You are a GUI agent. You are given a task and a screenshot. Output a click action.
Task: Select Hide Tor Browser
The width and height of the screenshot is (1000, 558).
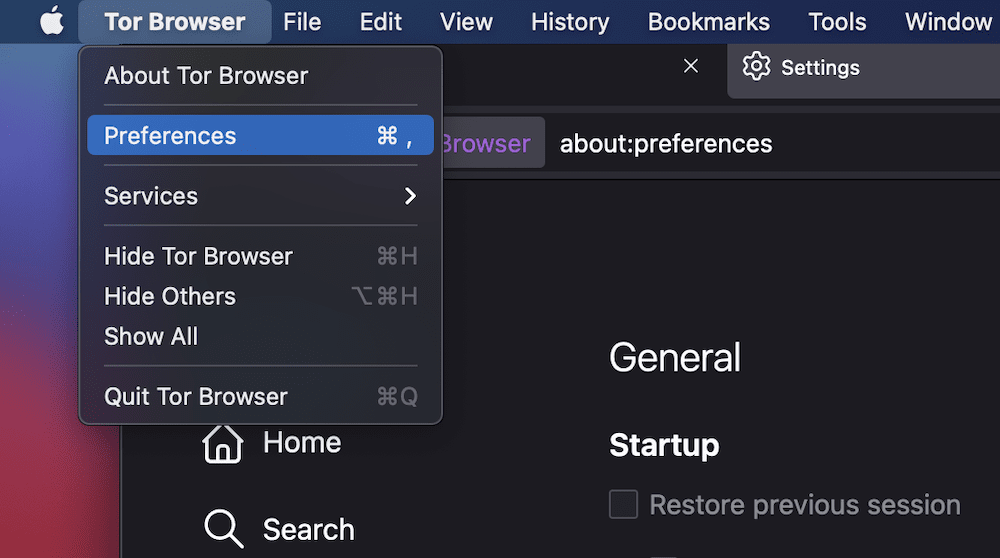point(198,256)
